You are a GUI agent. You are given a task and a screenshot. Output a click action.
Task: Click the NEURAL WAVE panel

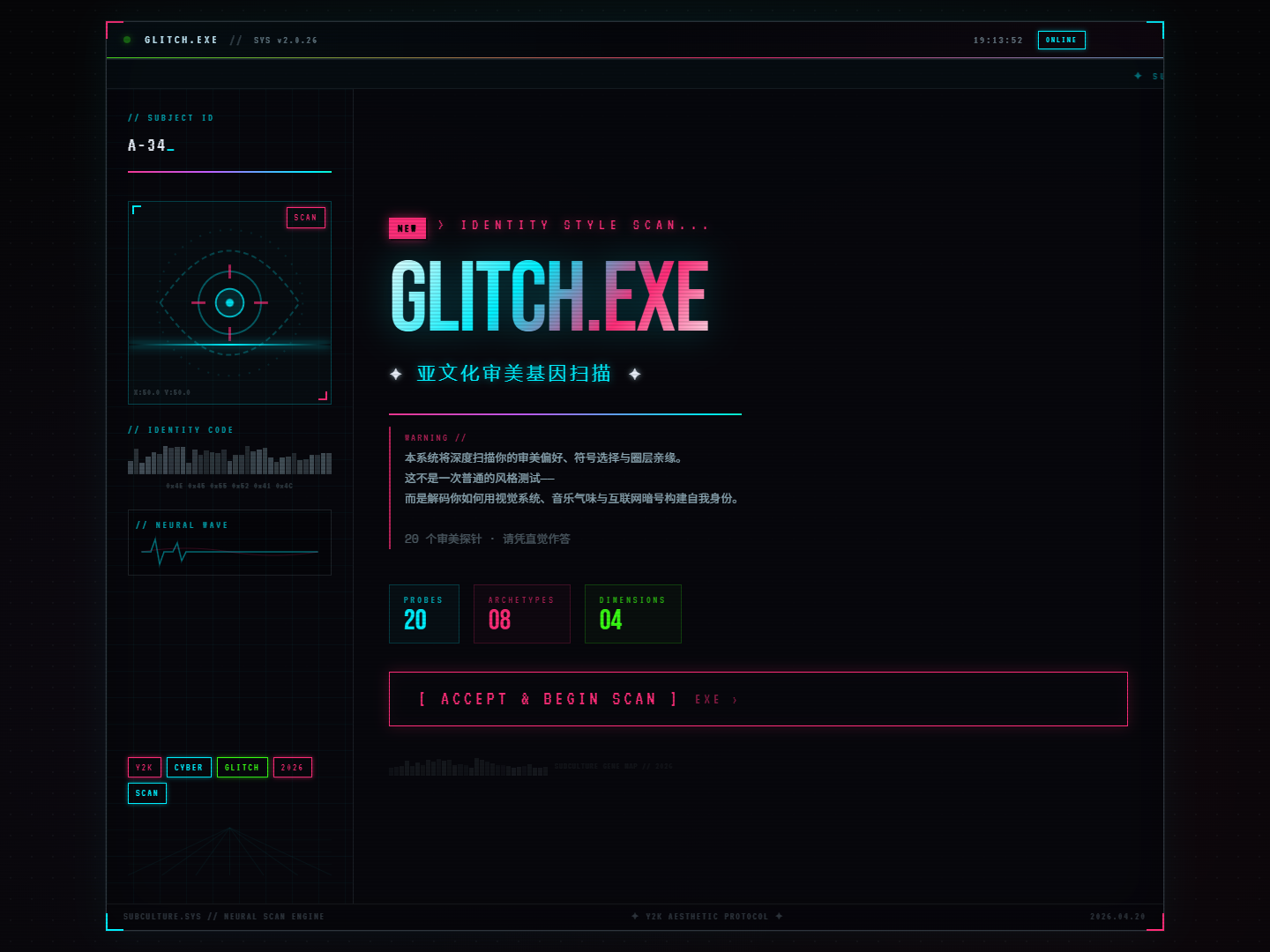pyautogui.click(x=229, y=542)
